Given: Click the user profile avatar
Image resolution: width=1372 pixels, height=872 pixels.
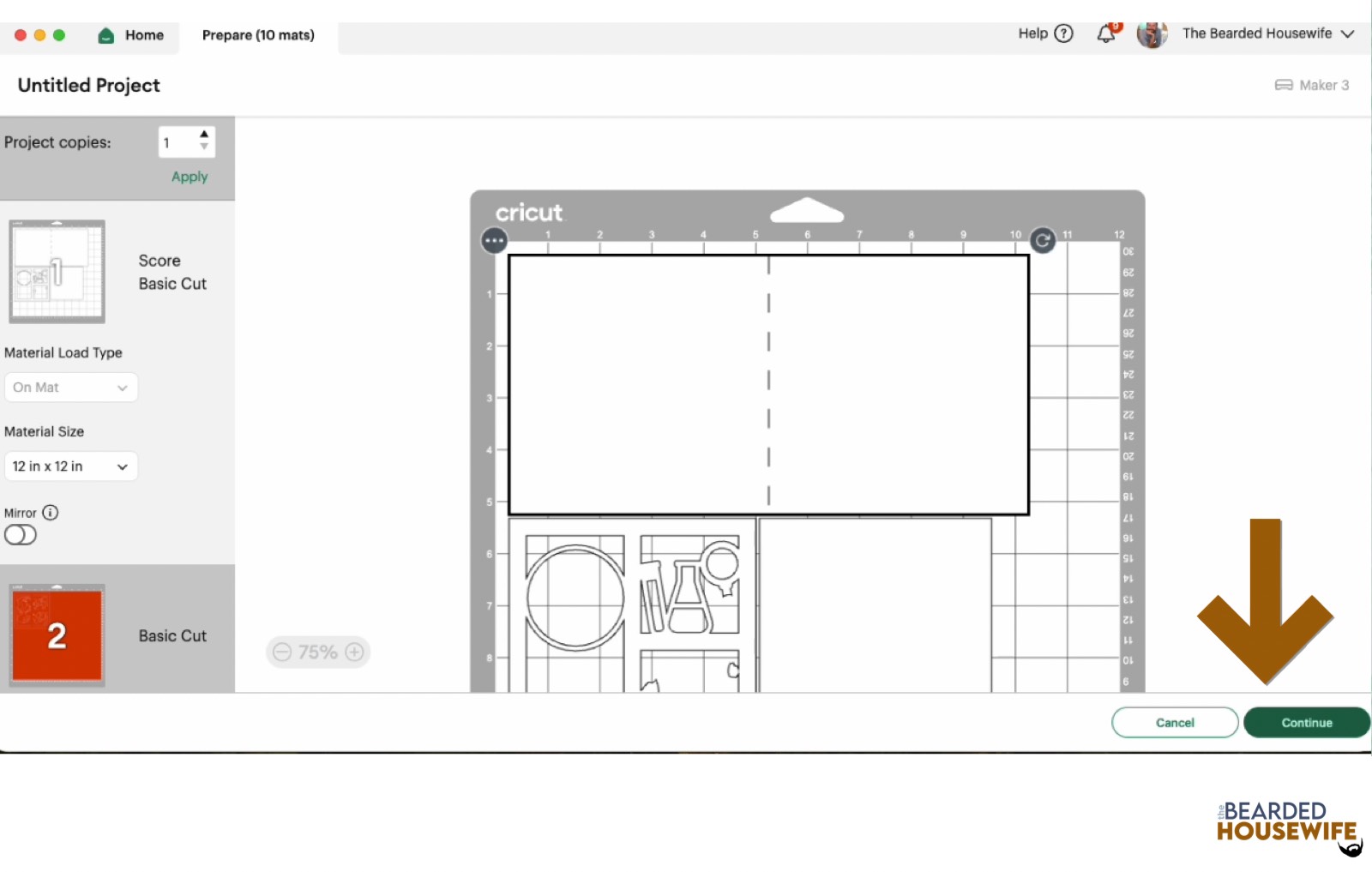Looking at the screenshot, I should coord(1152,34).
